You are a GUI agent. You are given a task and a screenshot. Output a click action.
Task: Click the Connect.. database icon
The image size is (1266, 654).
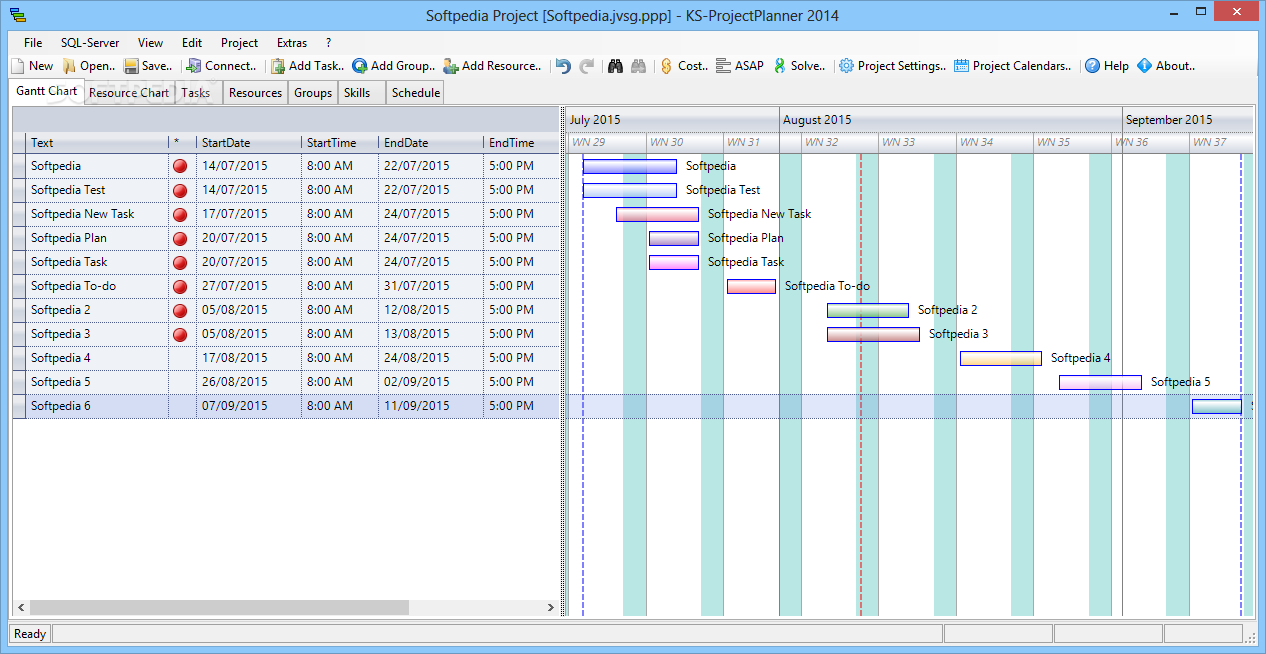click(x=194, y=66)
